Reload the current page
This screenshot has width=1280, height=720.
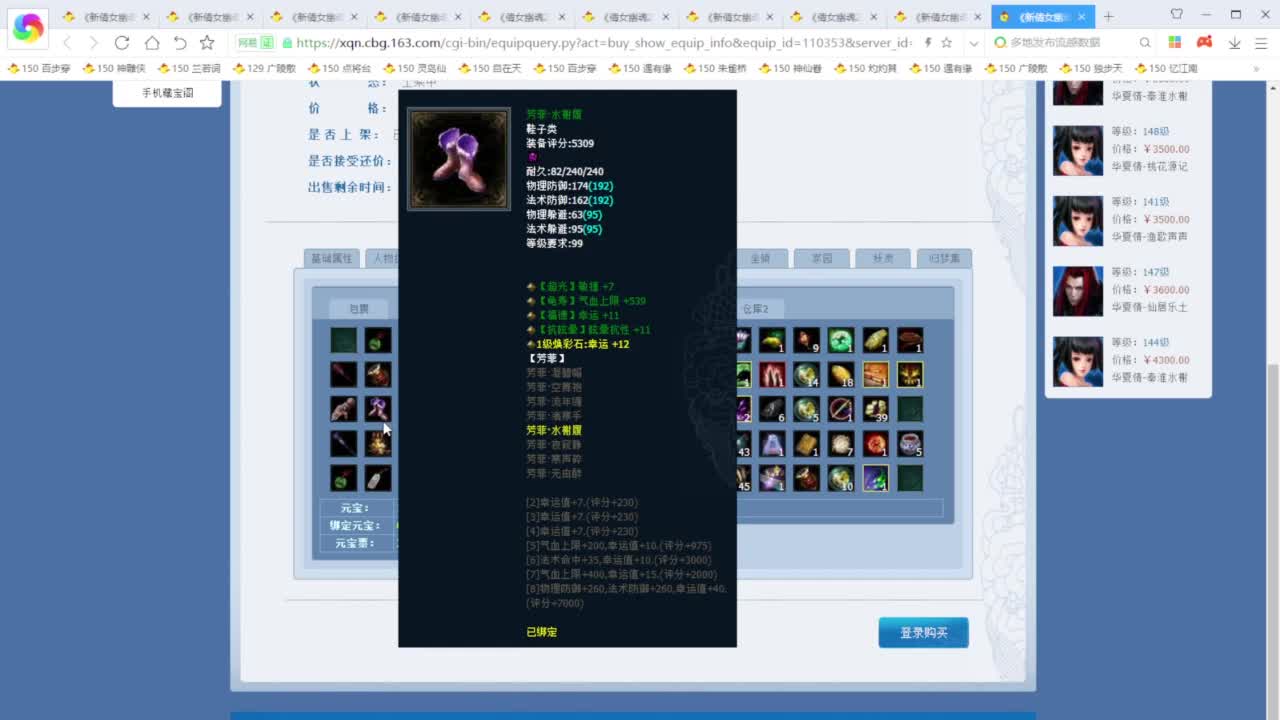click(x=122, y=43)
